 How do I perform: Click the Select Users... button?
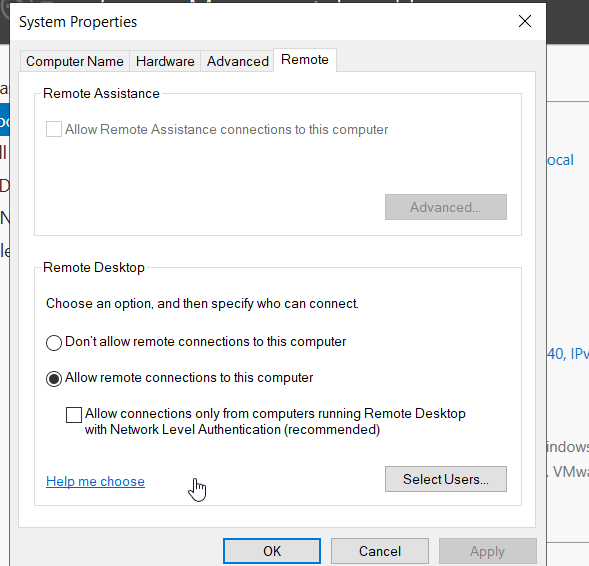pos(446,479)
